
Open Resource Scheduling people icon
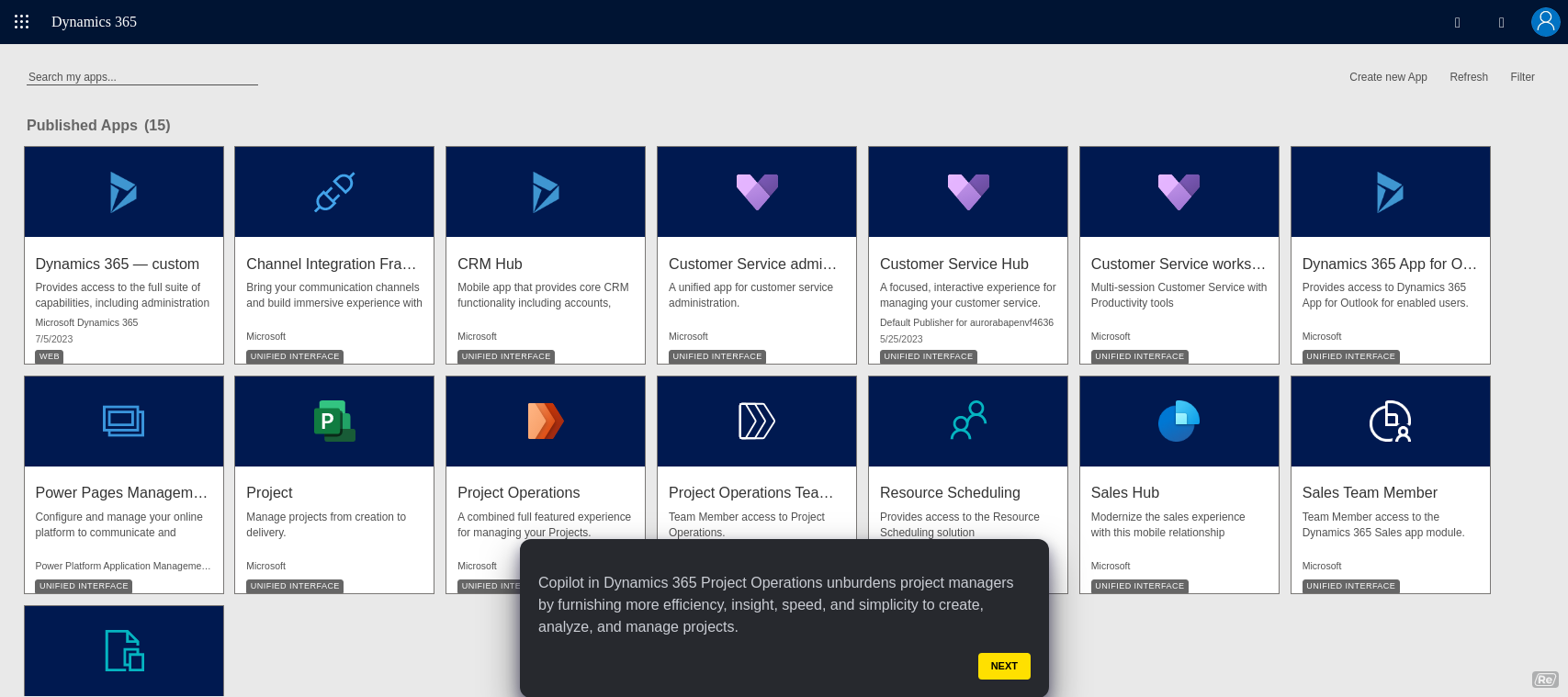[968, 422]
